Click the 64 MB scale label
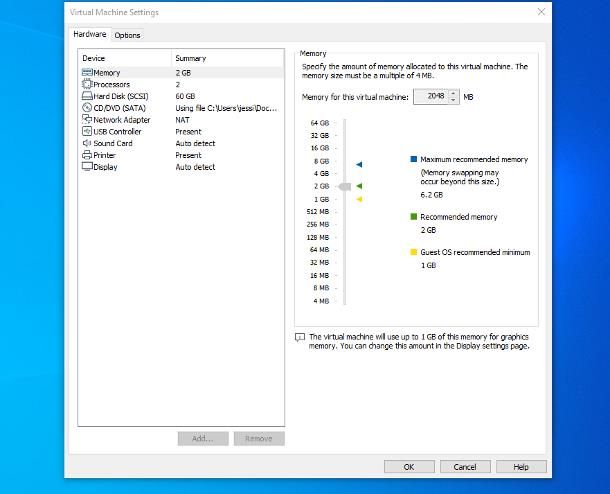610x494 pixels. (319, 249)
